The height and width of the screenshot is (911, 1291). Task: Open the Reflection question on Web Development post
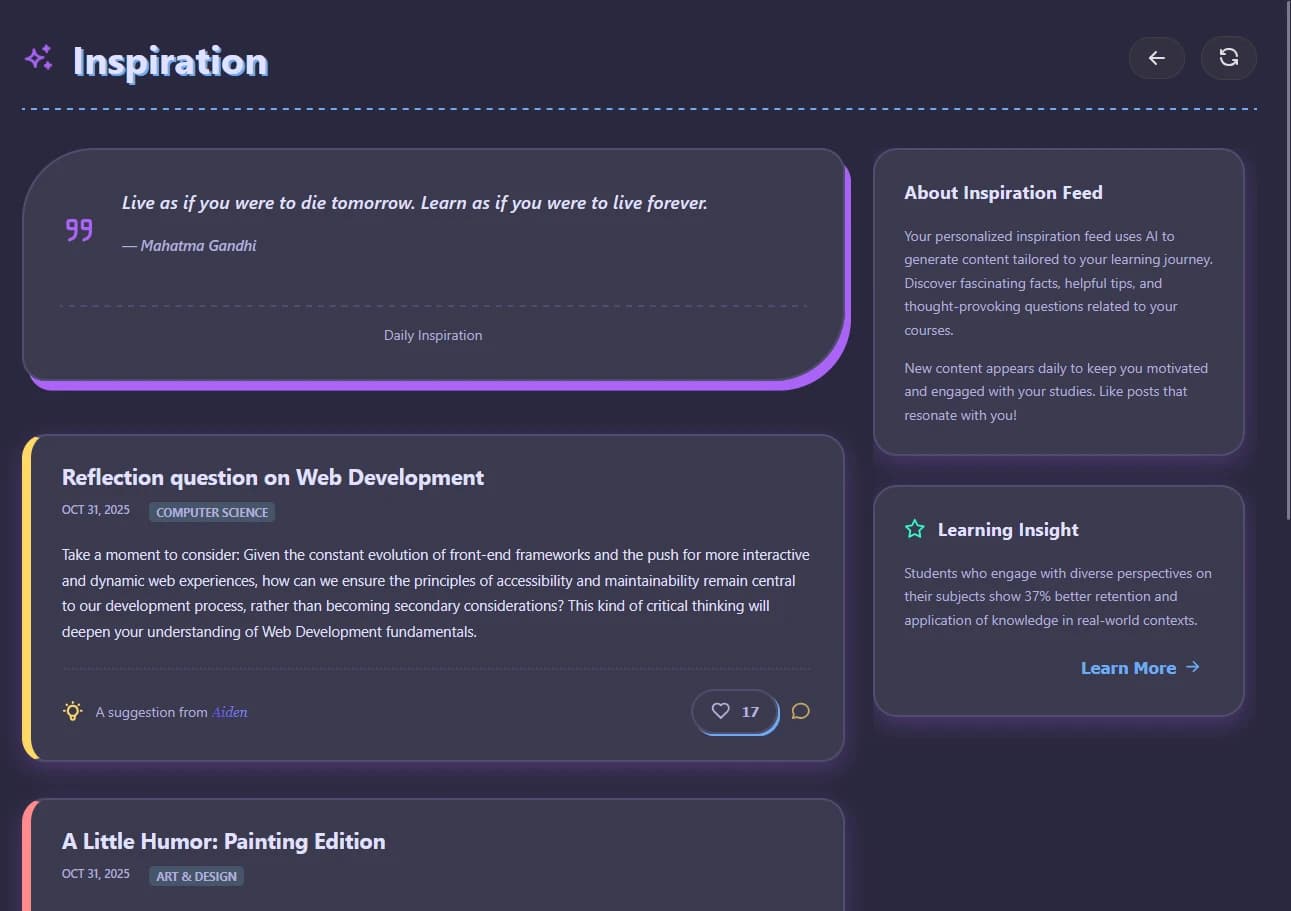pyautogui.click(x=272, y=477)
